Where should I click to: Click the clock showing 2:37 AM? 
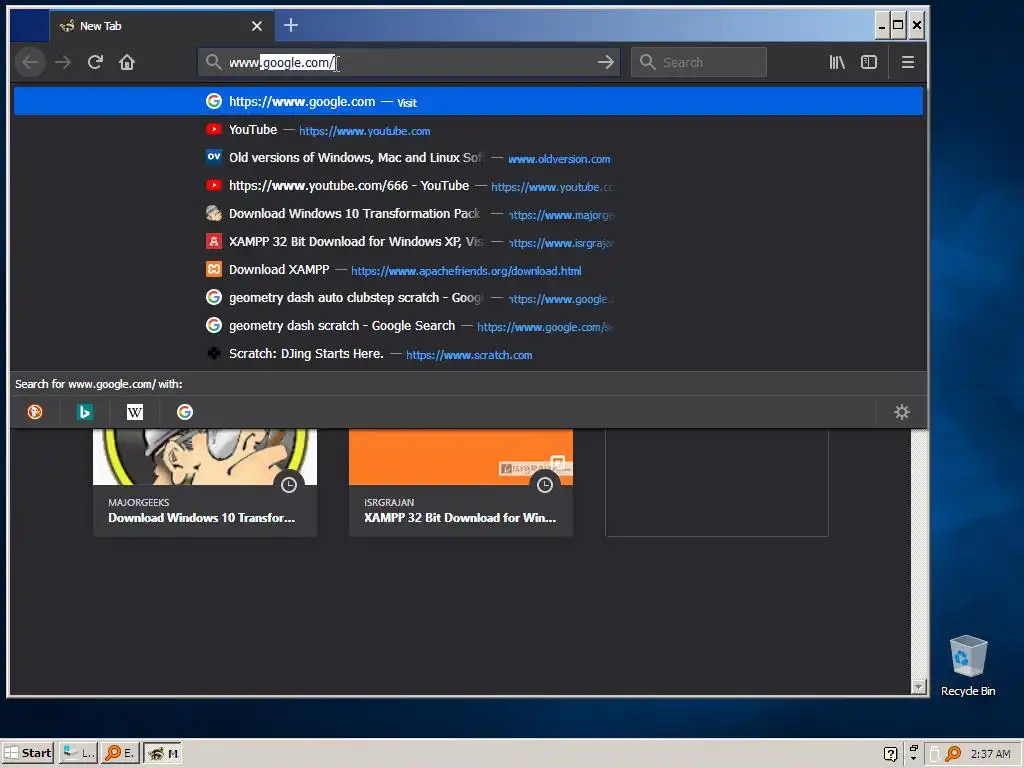990,754
